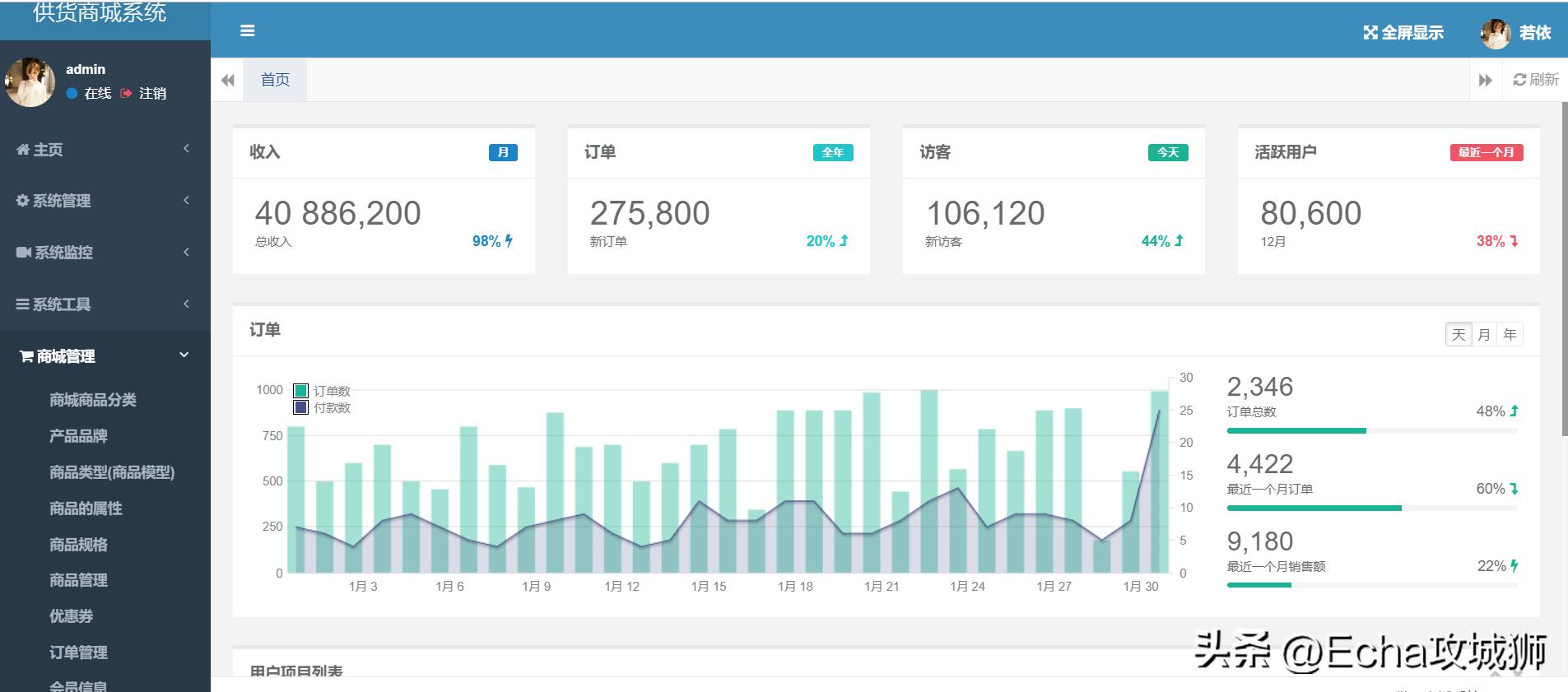Open 优惠券 in the sidebar
Screen dimensions: 1568x692
pyautogui.click(x=71, y=616)
